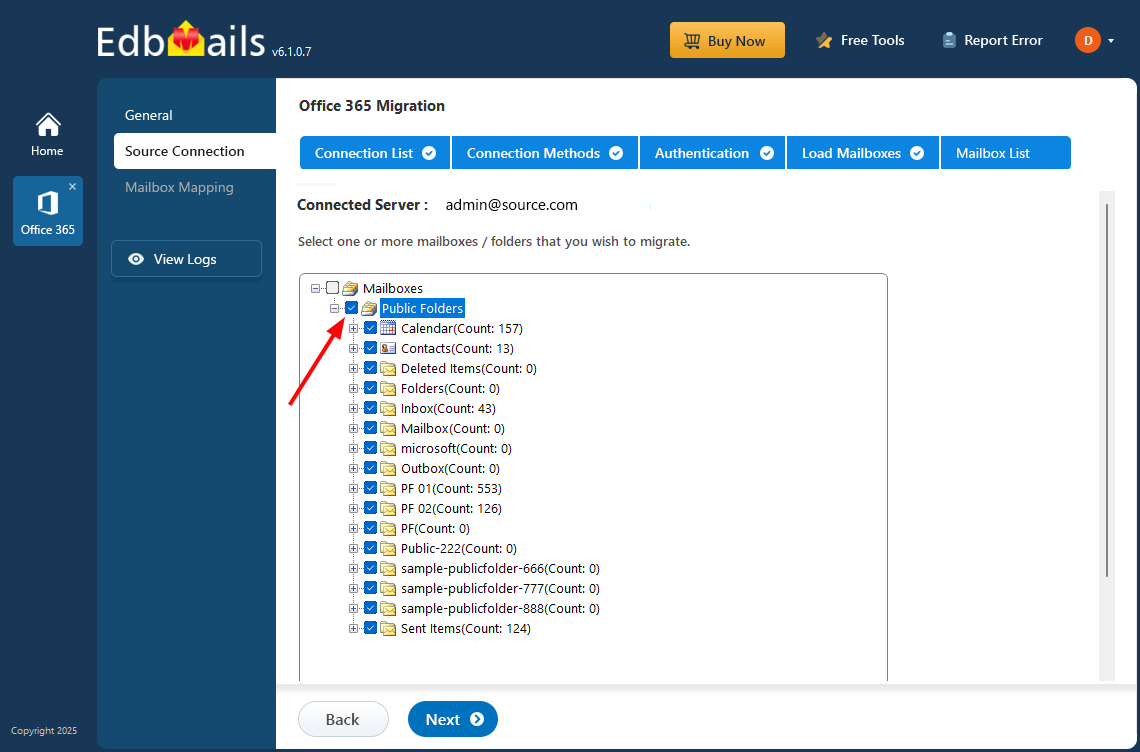The image size is (1140, 752).
Task: Click the Home house icon
Action: click(48, 125)
